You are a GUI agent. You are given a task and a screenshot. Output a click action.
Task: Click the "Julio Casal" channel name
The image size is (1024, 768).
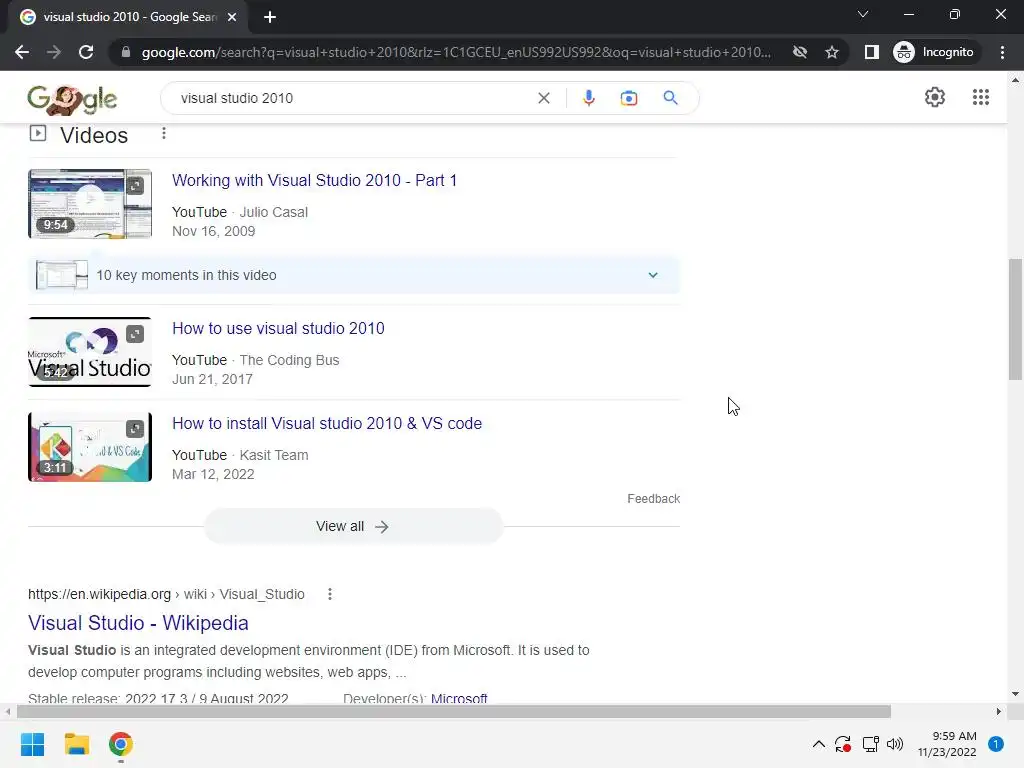274,212
